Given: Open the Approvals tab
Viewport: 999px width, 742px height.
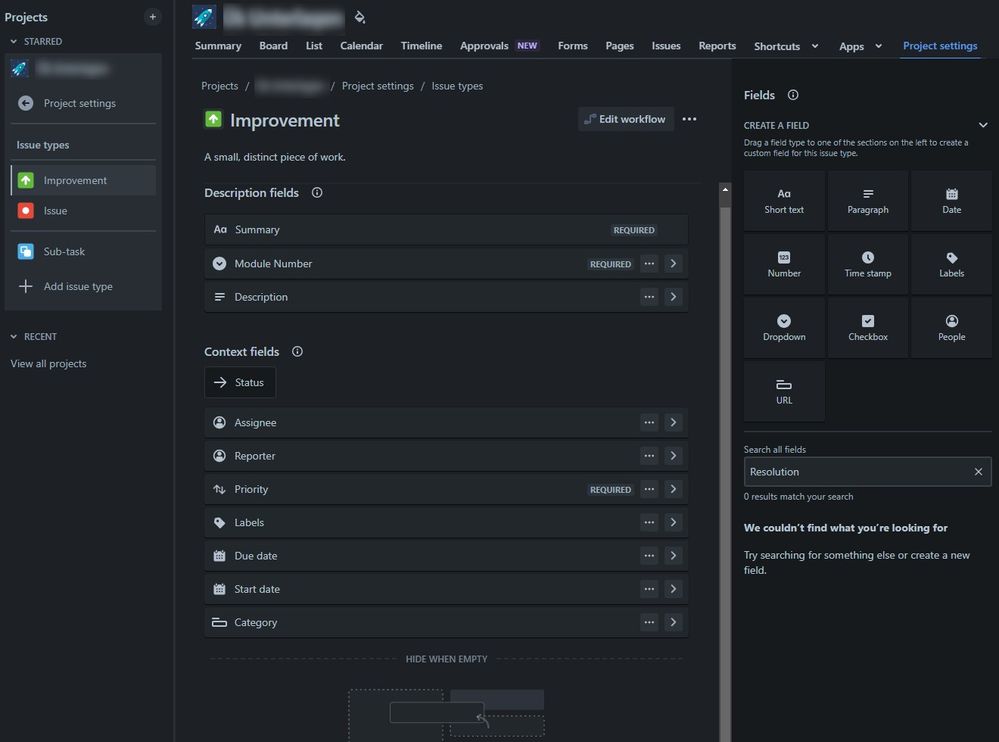Looking at the screenshot, I should [499, 46].
